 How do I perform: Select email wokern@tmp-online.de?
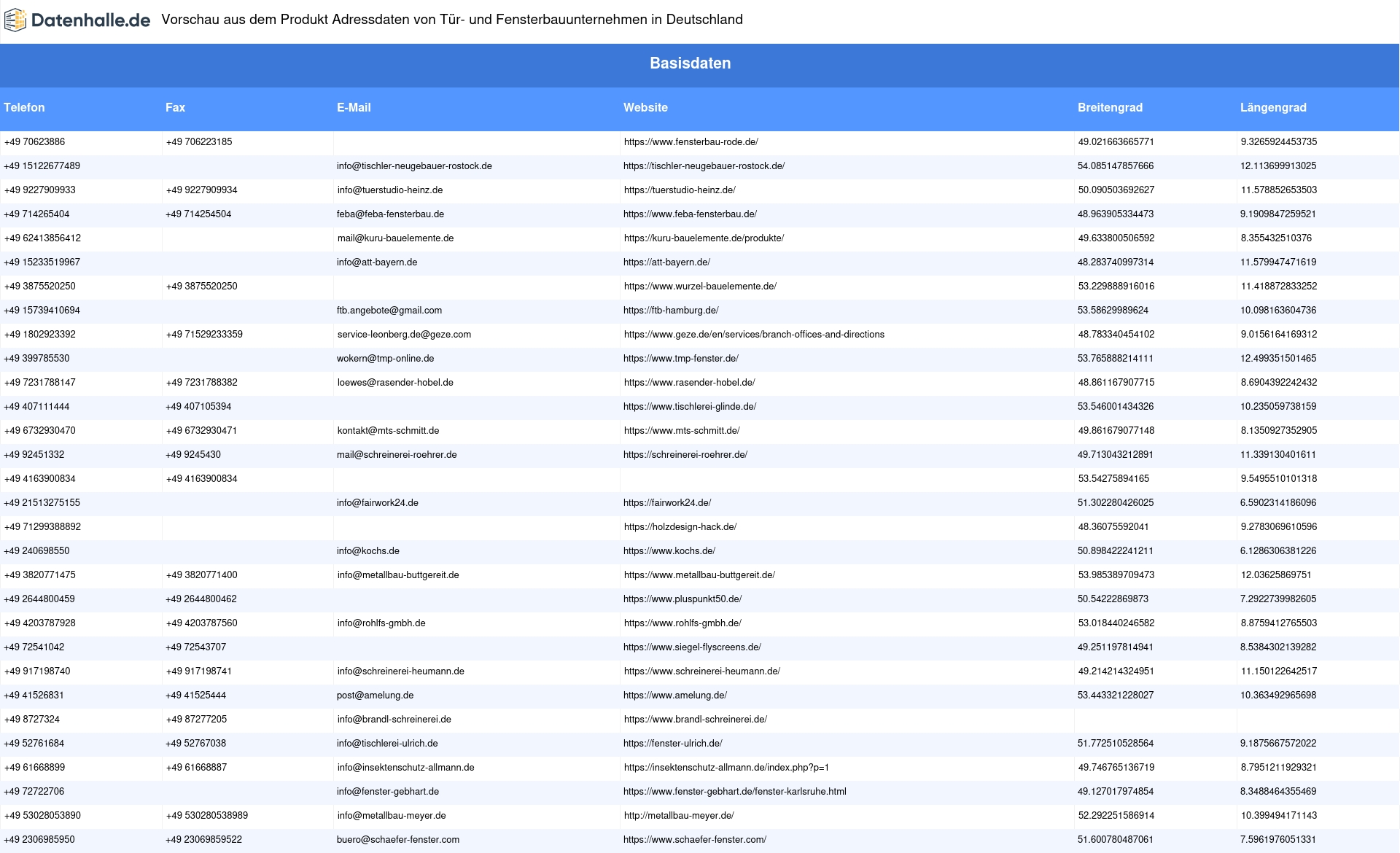[385, 359]
